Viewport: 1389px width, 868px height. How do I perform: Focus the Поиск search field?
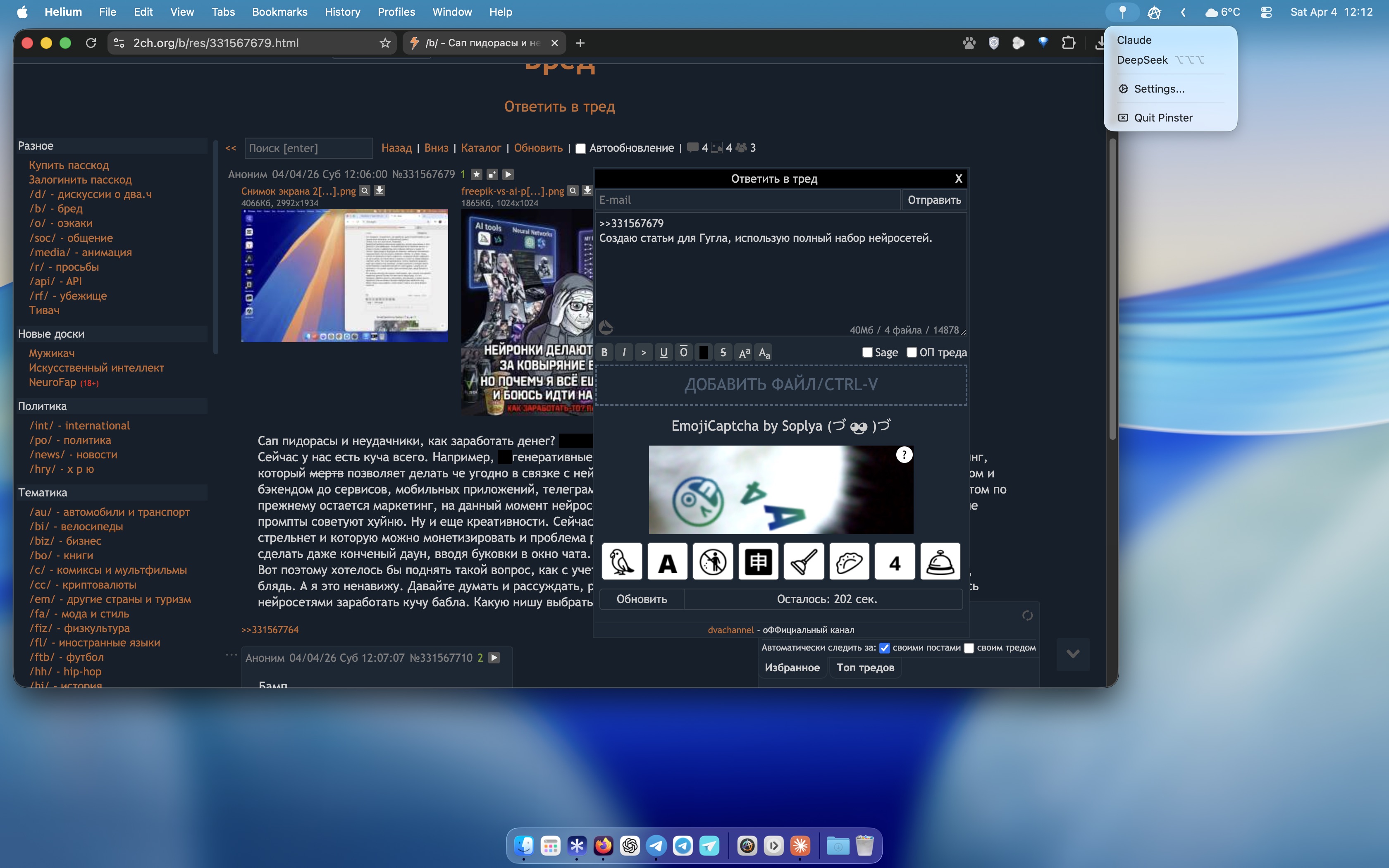[x=309, y=148]
